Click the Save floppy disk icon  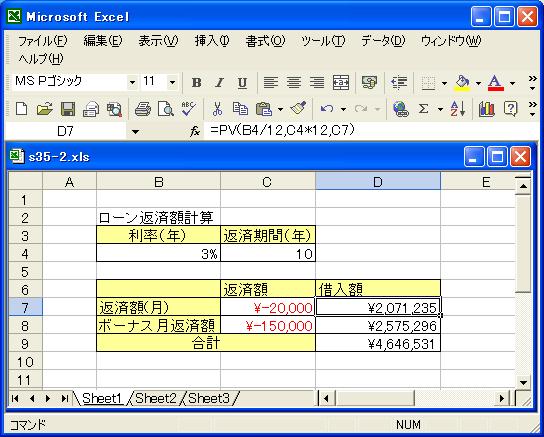tap(68, 109)
